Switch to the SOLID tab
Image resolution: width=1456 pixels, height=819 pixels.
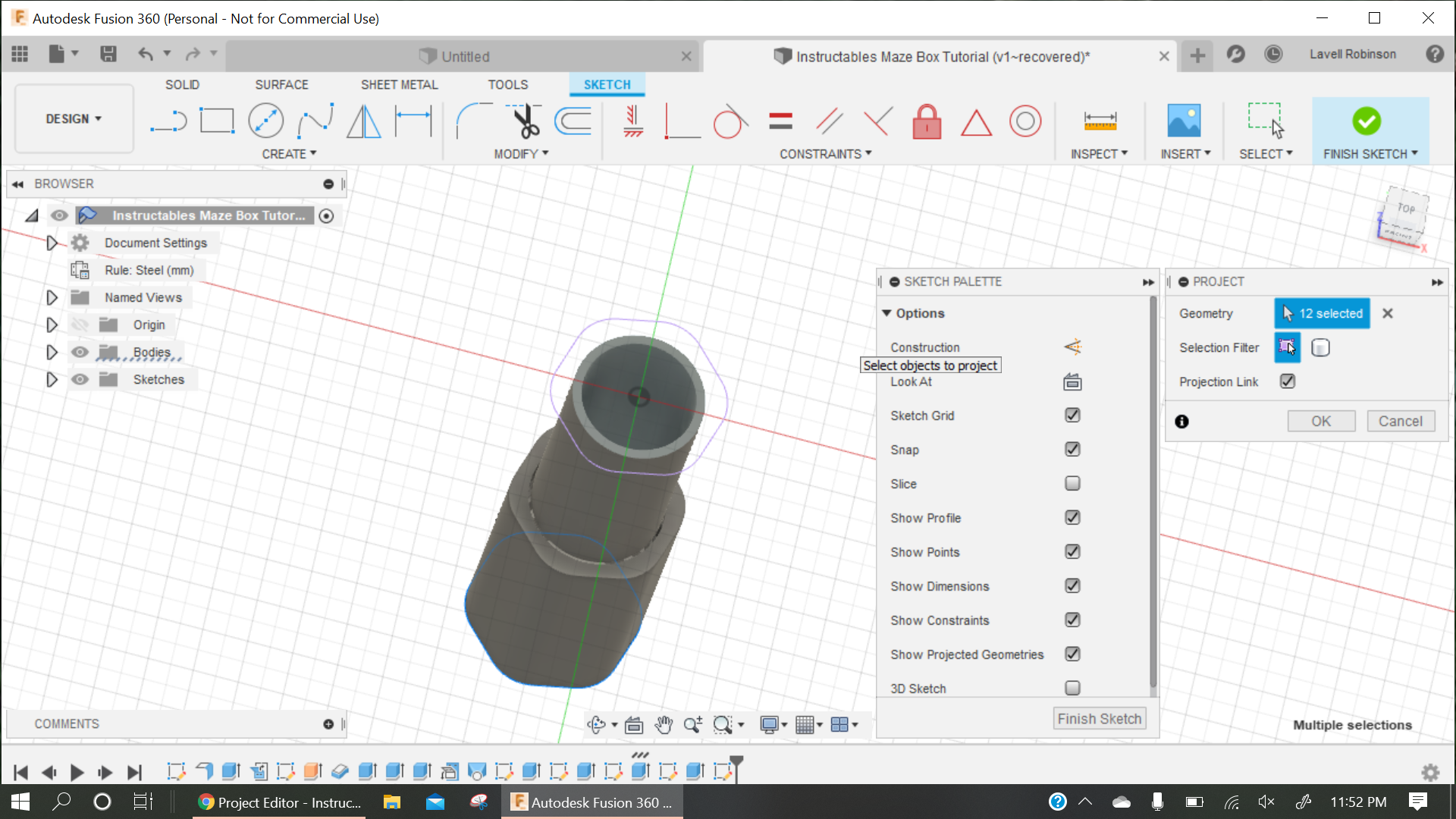tap(182, 85)
